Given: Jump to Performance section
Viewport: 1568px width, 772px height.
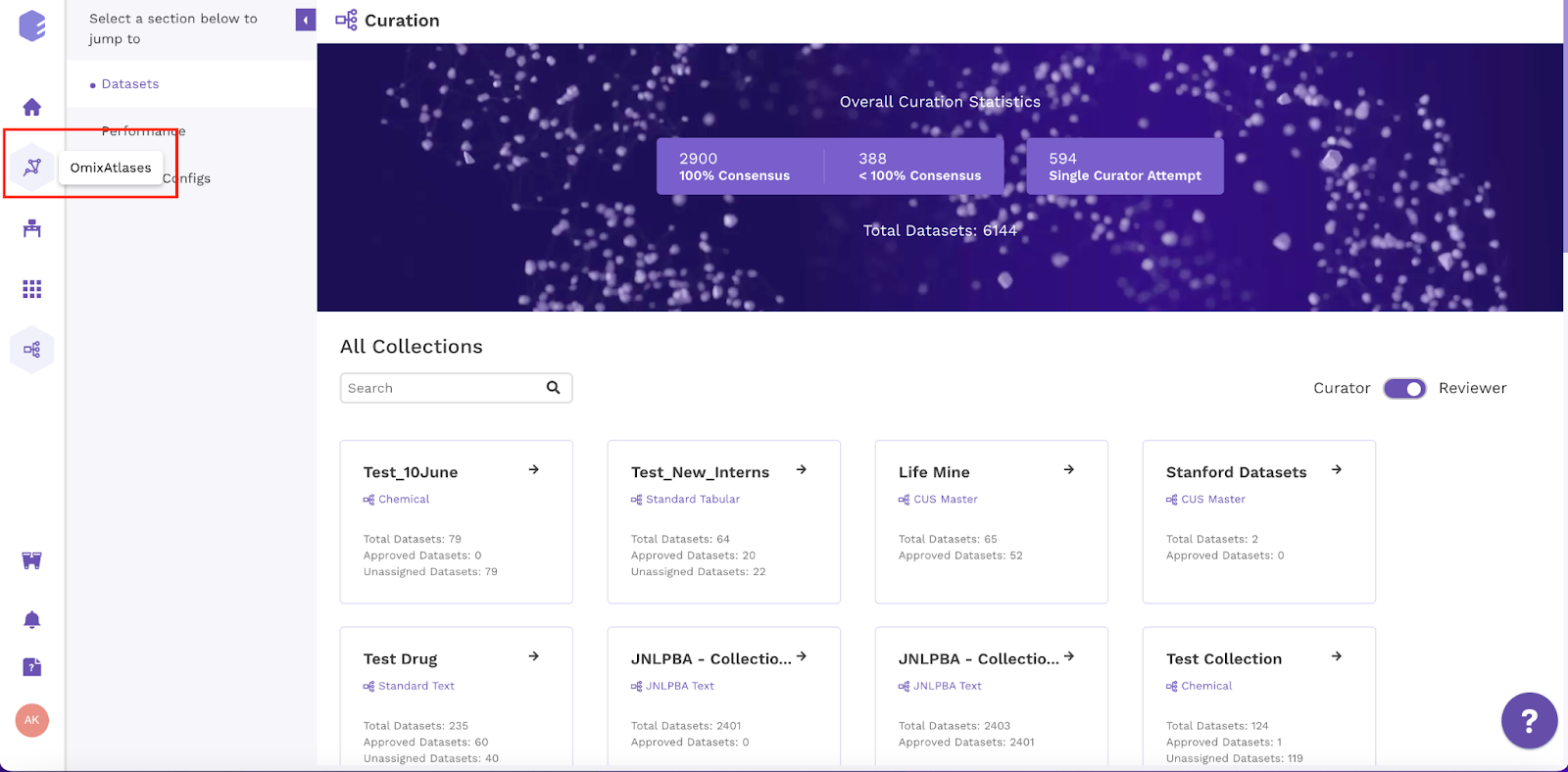Looking at the screenshot, I should [143, 131].
